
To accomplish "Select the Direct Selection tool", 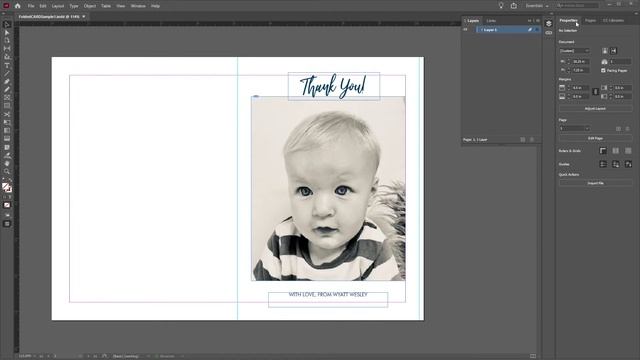I will pos(7,33).
